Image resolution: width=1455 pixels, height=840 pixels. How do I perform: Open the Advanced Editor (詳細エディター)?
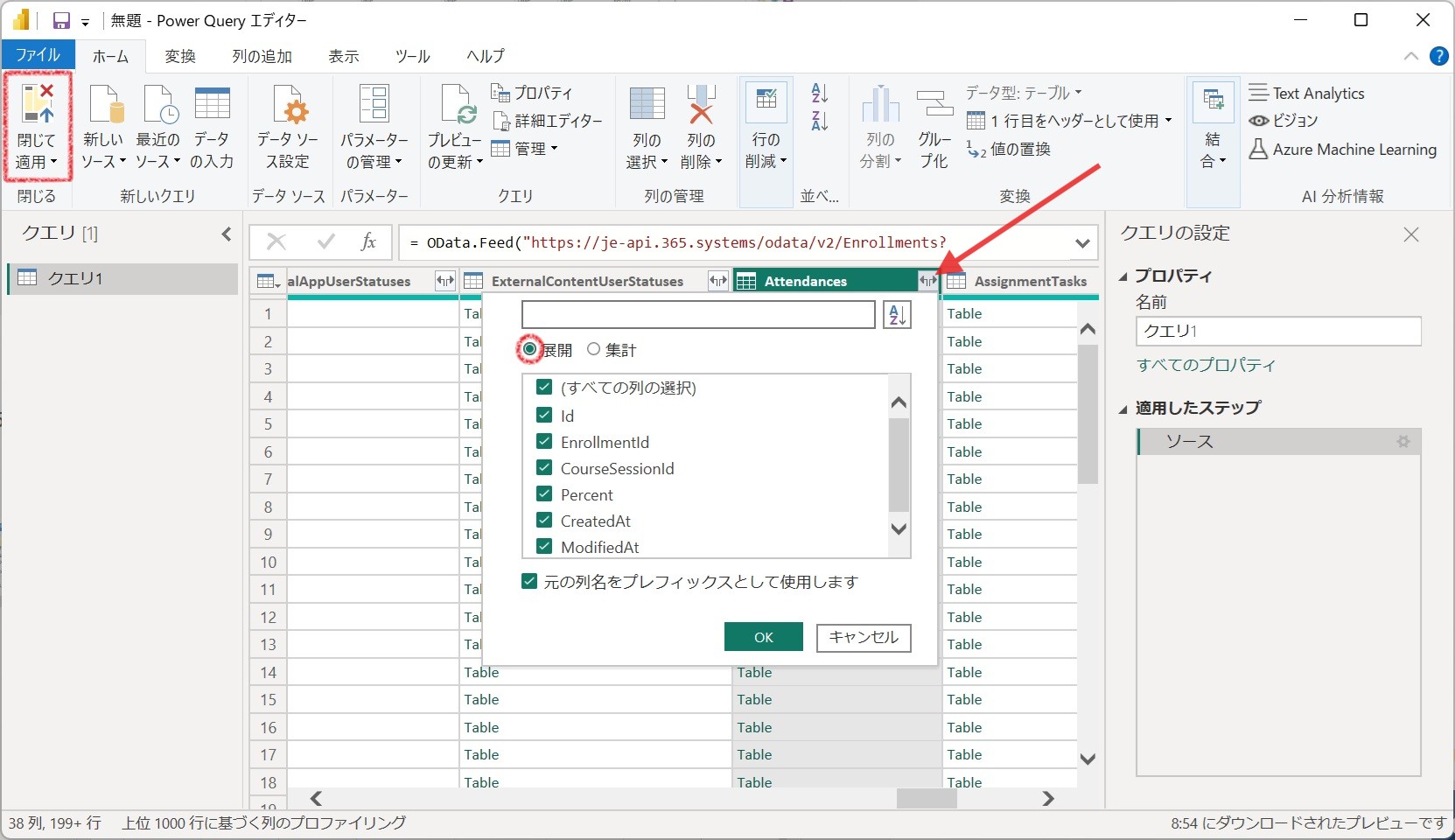547,121
